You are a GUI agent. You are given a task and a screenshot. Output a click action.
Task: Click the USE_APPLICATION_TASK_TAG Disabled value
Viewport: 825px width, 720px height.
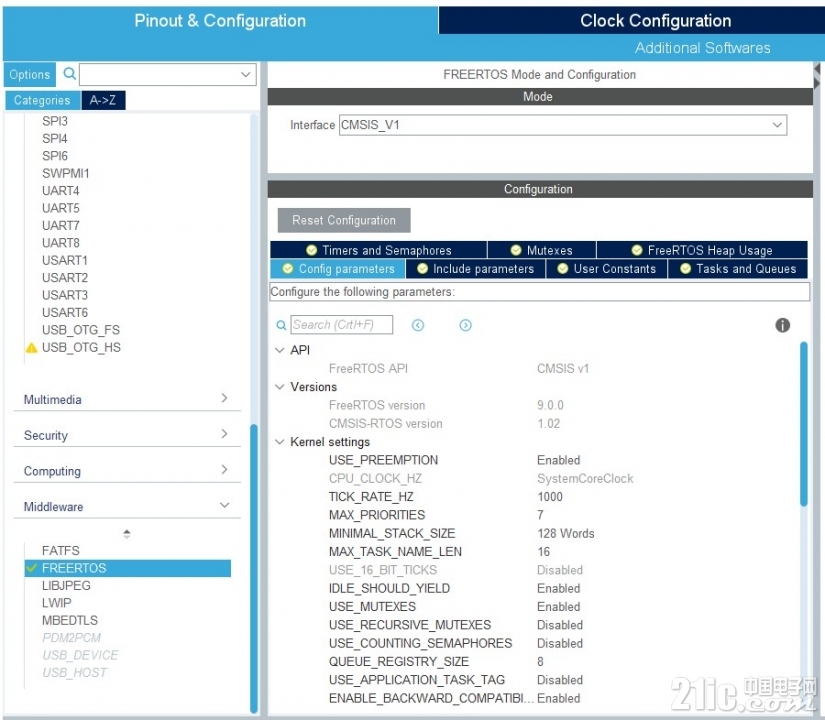point(560,680)
